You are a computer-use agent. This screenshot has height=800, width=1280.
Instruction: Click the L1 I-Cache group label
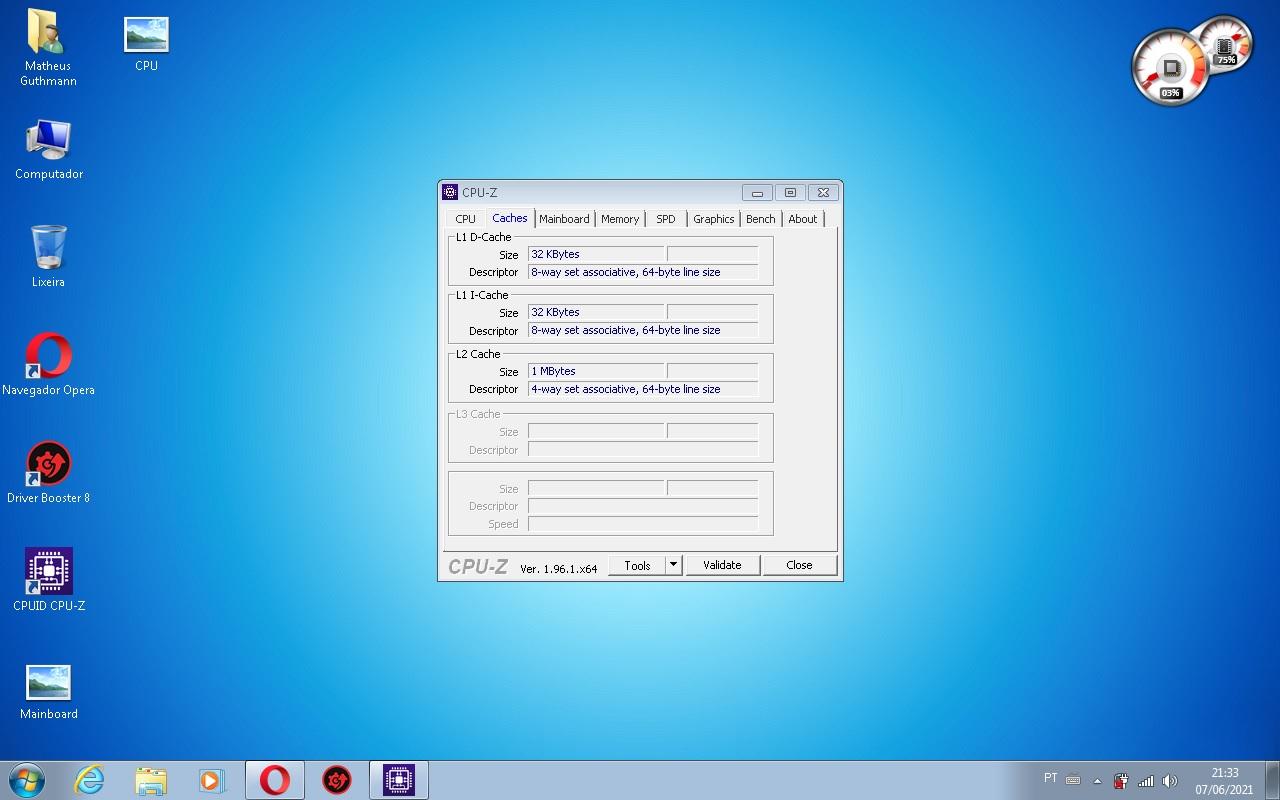coord(482,295)
